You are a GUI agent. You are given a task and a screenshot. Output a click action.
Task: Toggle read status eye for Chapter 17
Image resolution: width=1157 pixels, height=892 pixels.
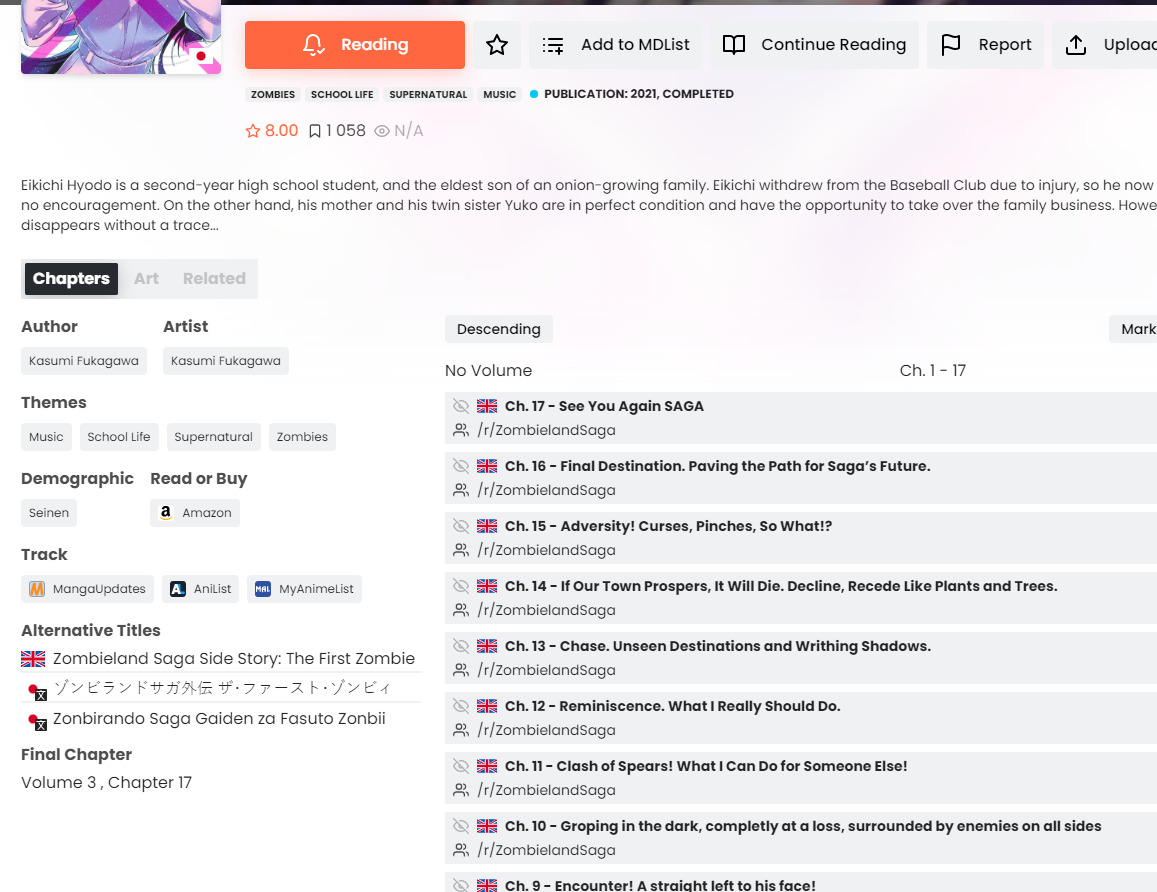461,406
